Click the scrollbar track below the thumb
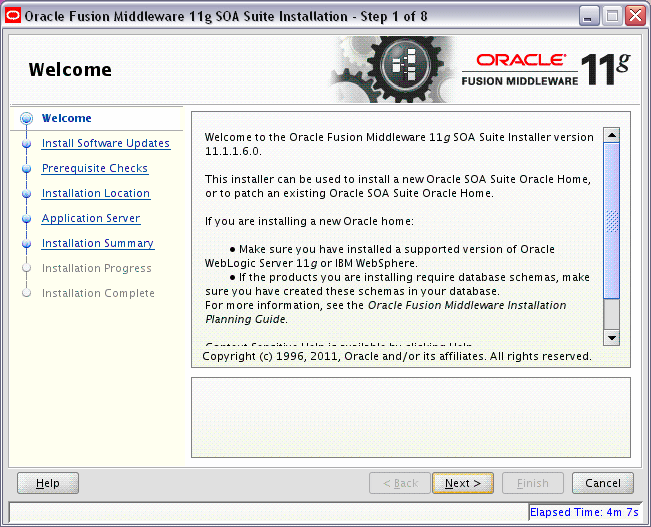 coord(612,314)
